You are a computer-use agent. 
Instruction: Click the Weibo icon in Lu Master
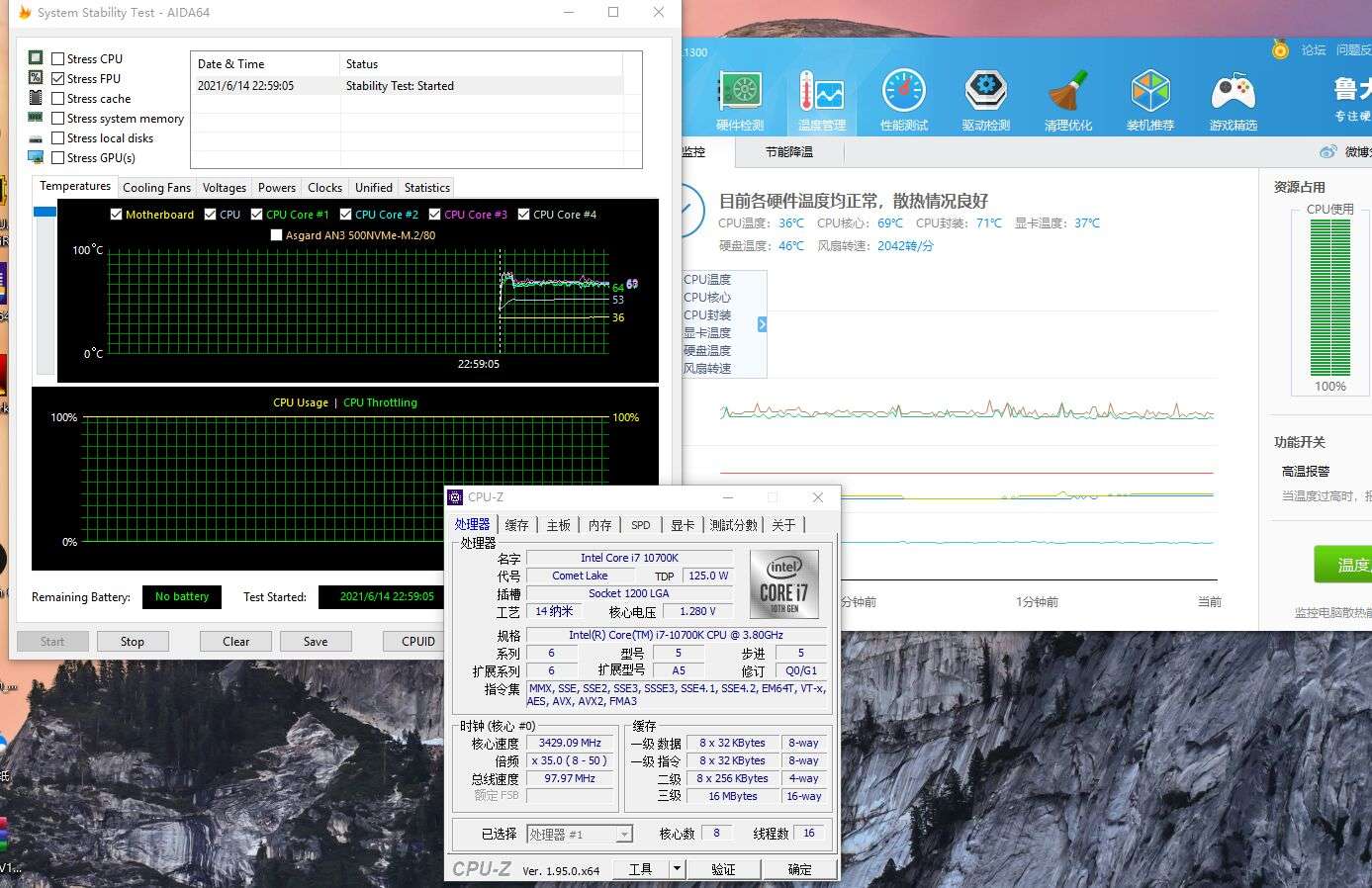(x=1327, y=151)
